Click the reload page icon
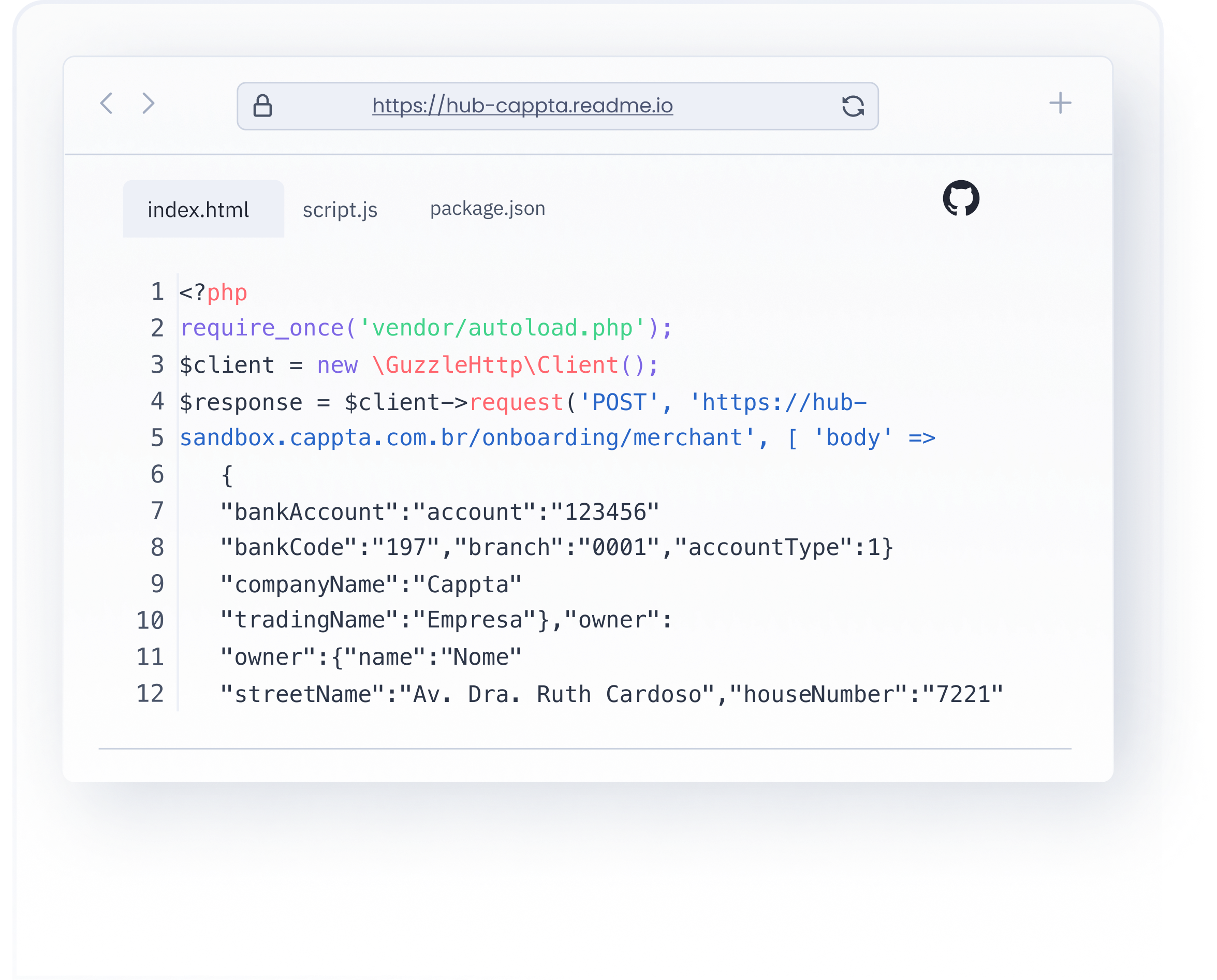Screen dimensions: 1217x980 pos(853,106)
